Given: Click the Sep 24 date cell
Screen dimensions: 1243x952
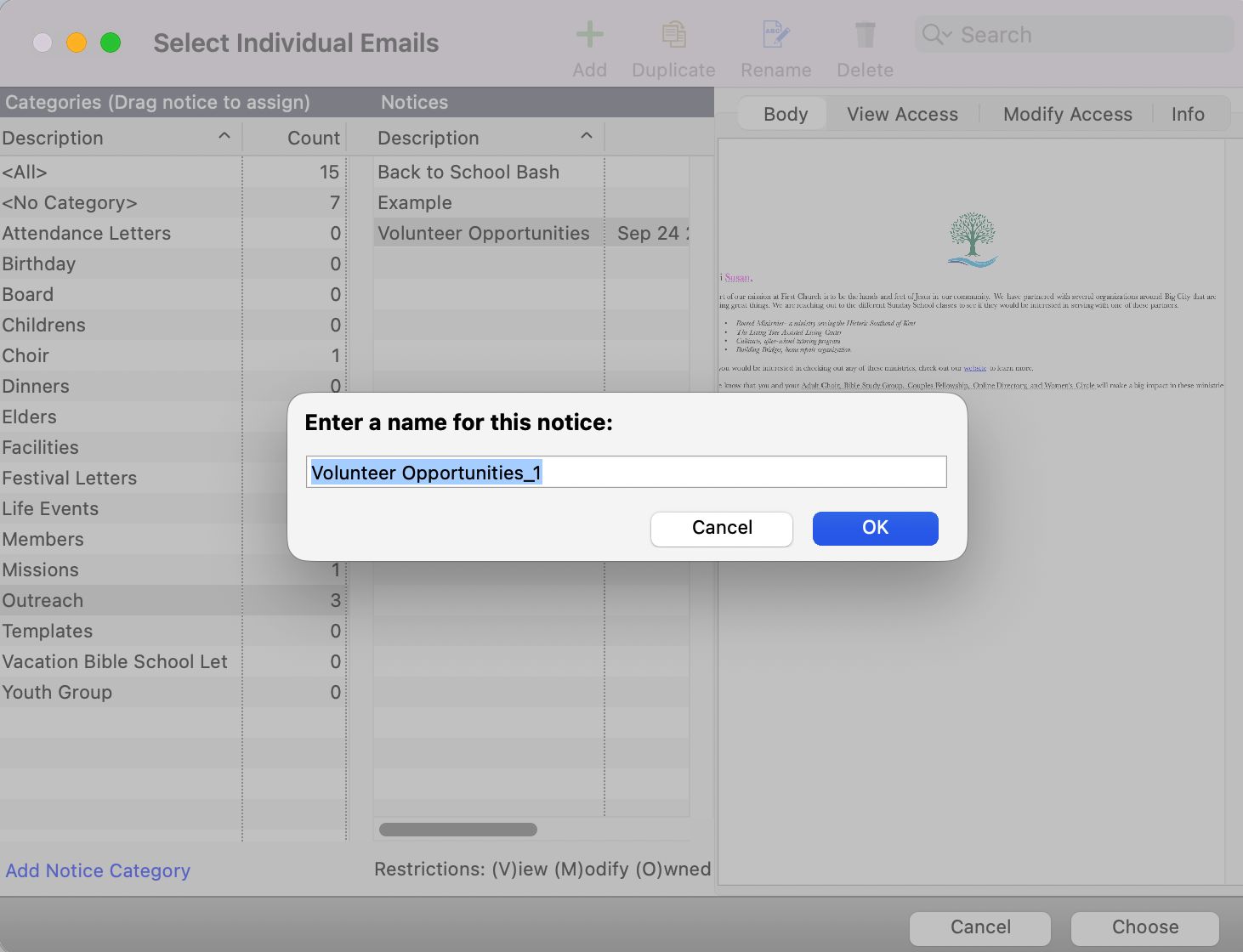Looking at the screenshot, I should (648, 233).
